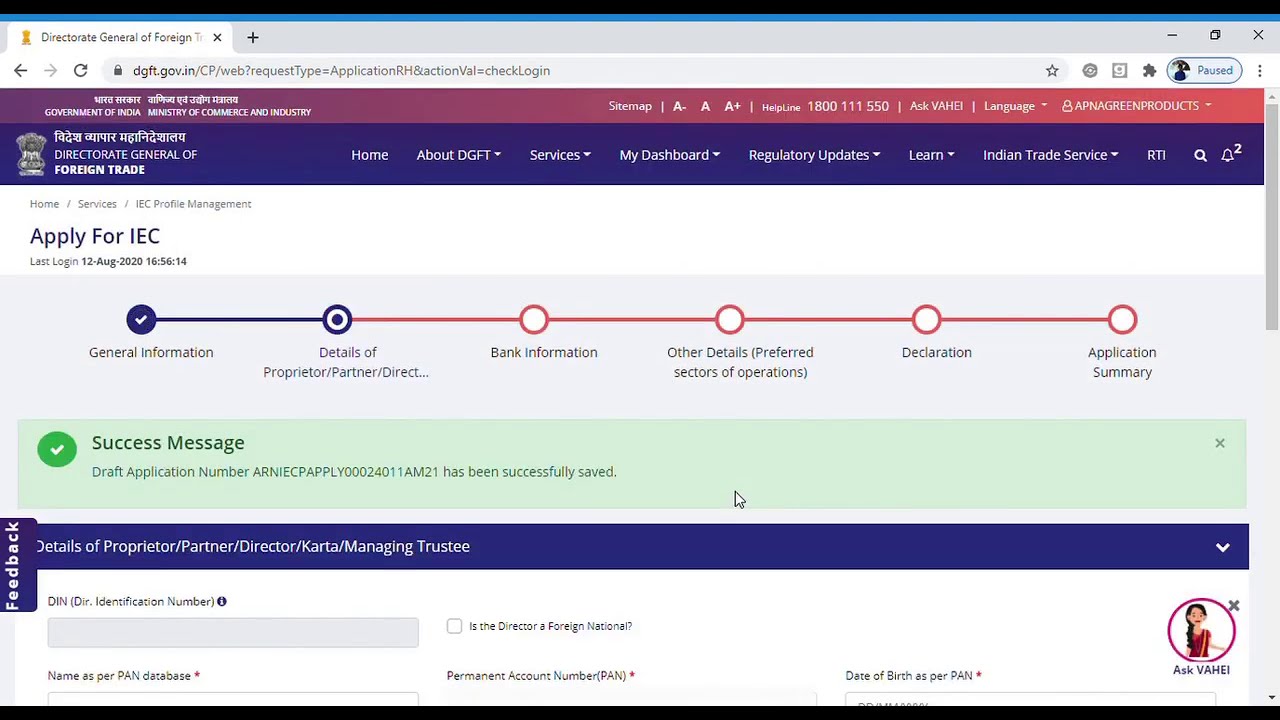Check 'Is the Director a Foreign National?'

click(454, 626)
